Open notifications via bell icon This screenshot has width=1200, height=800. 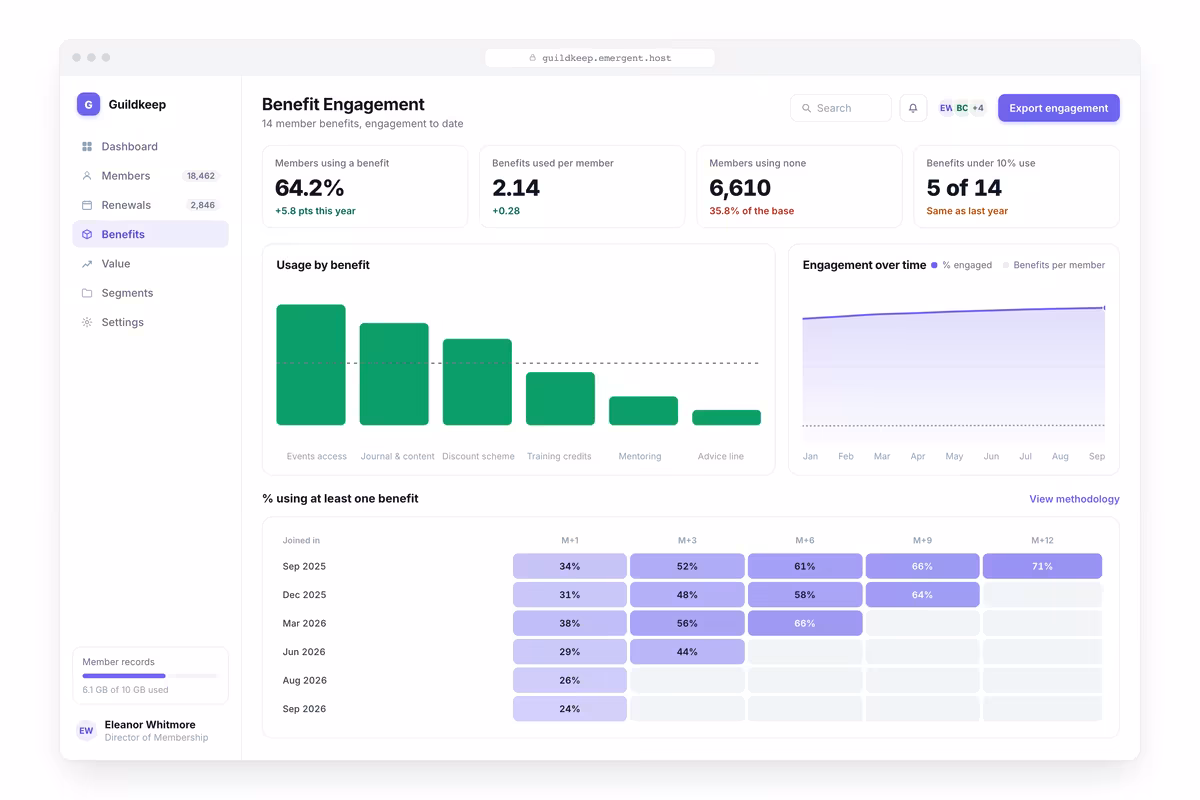(913, 108)
